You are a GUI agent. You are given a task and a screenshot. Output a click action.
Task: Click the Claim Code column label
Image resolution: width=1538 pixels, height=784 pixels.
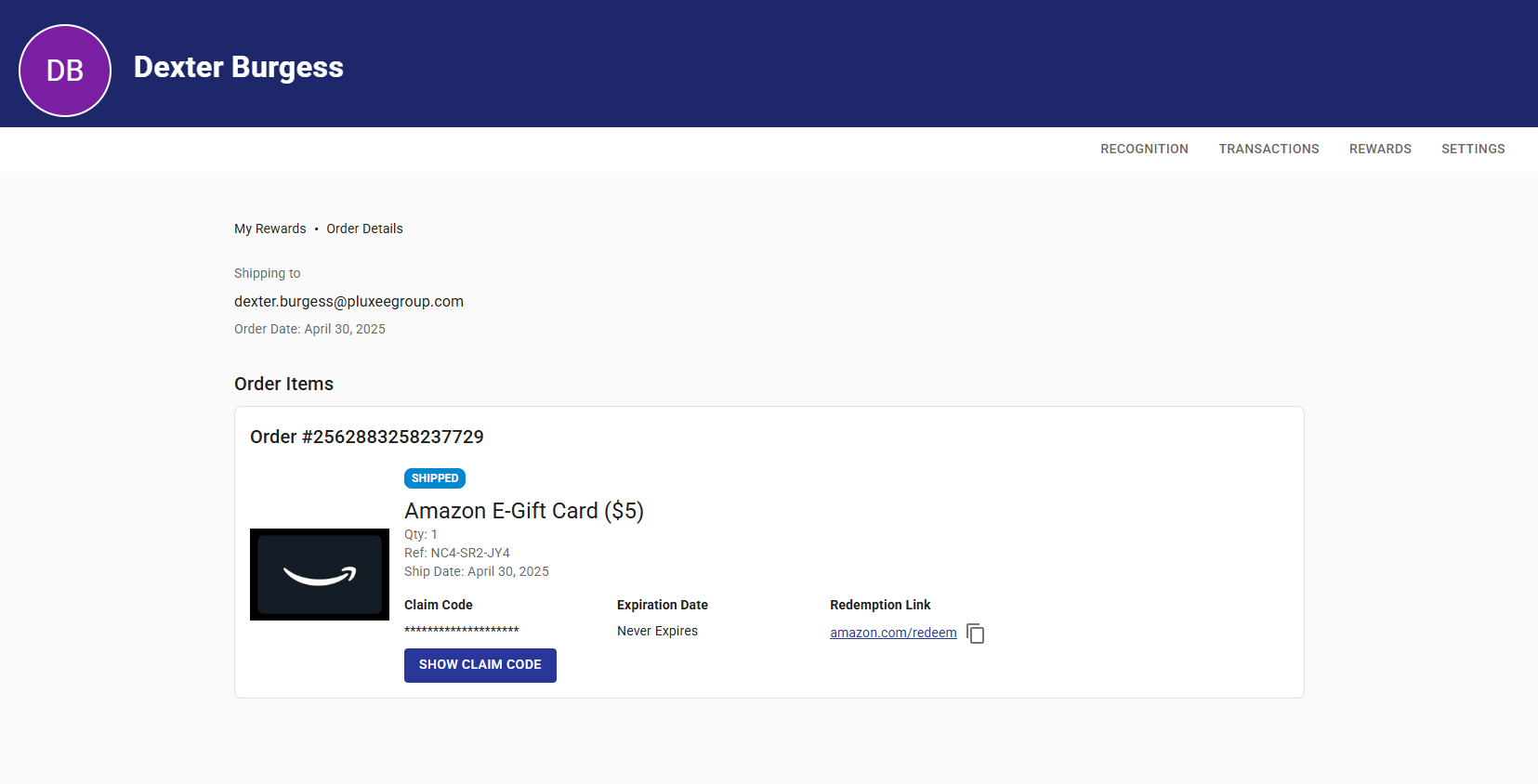[439, 605]
